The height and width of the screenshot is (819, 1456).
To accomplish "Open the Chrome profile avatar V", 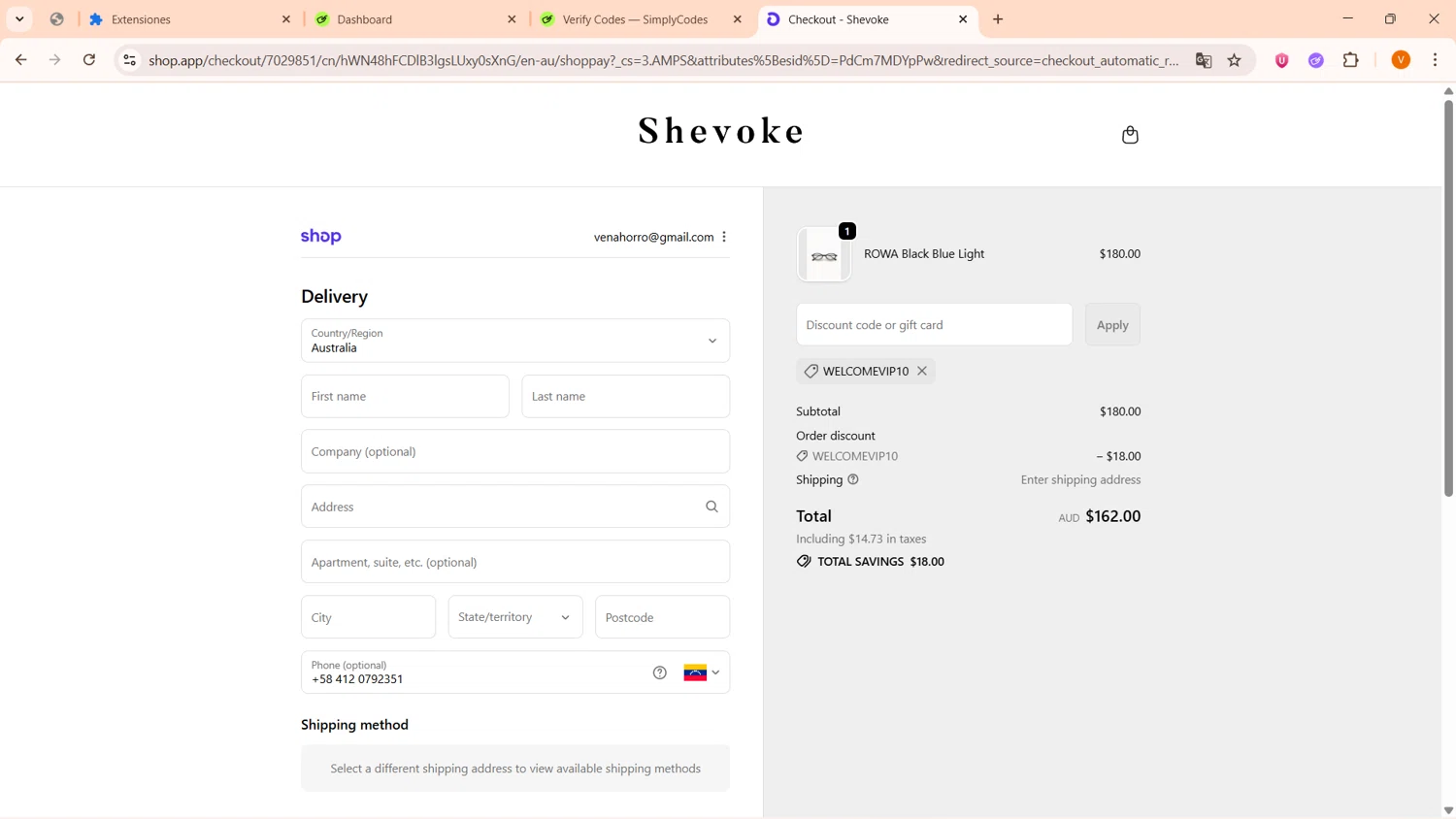I will coord(1401,60).
